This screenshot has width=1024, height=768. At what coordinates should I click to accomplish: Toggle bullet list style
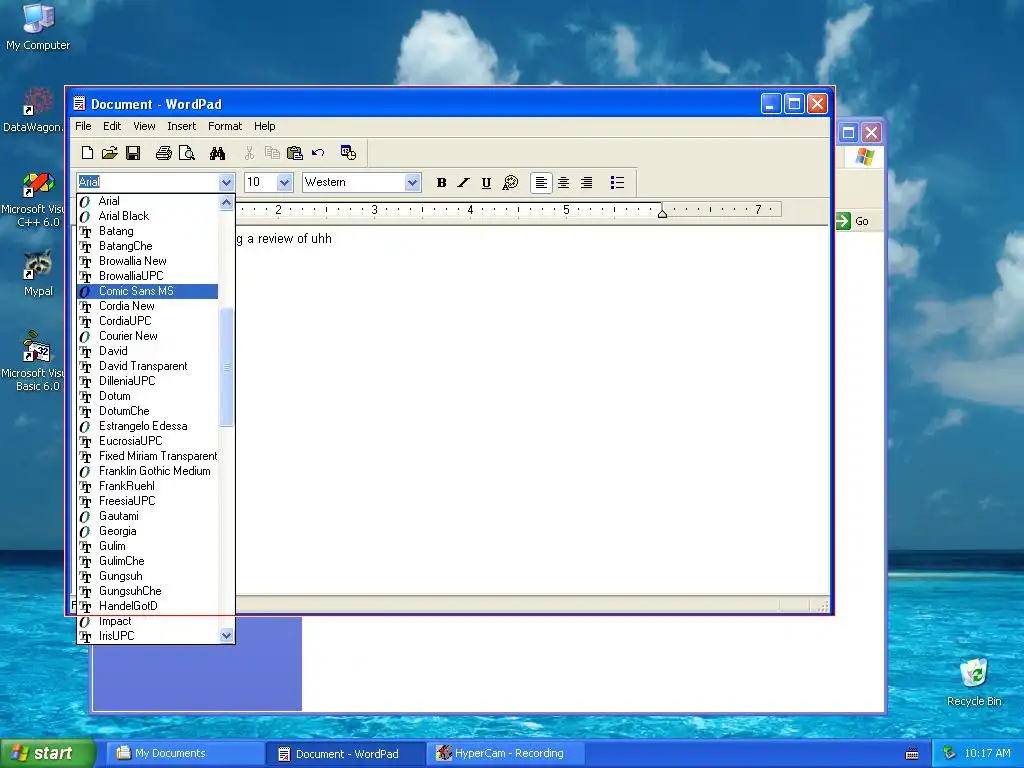click(x=617, y=183)
